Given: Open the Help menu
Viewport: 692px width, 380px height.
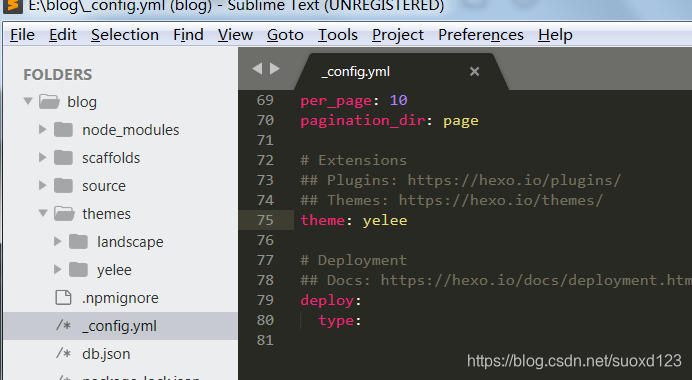Looking at the screenshot, I should coord(555,34).
